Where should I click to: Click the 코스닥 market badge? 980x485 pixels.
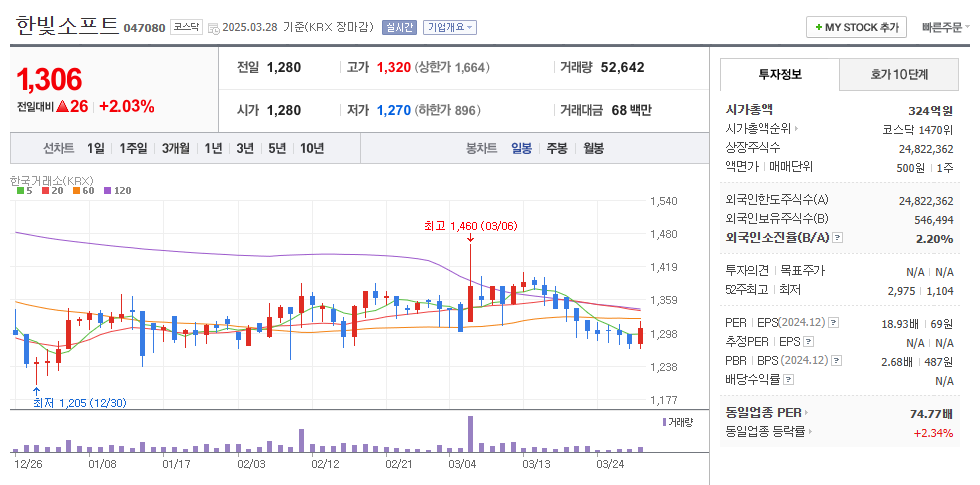click(x=187, y=28)
